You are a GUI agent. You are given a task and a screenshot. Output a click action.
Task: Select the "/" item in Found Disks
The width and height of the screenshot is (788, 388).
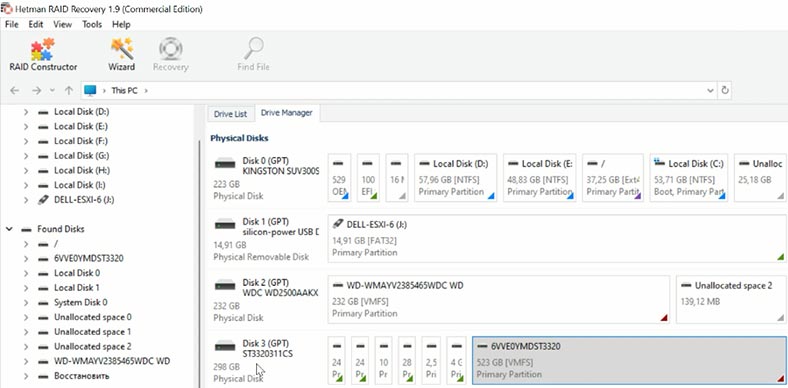(x=56, y=244)
